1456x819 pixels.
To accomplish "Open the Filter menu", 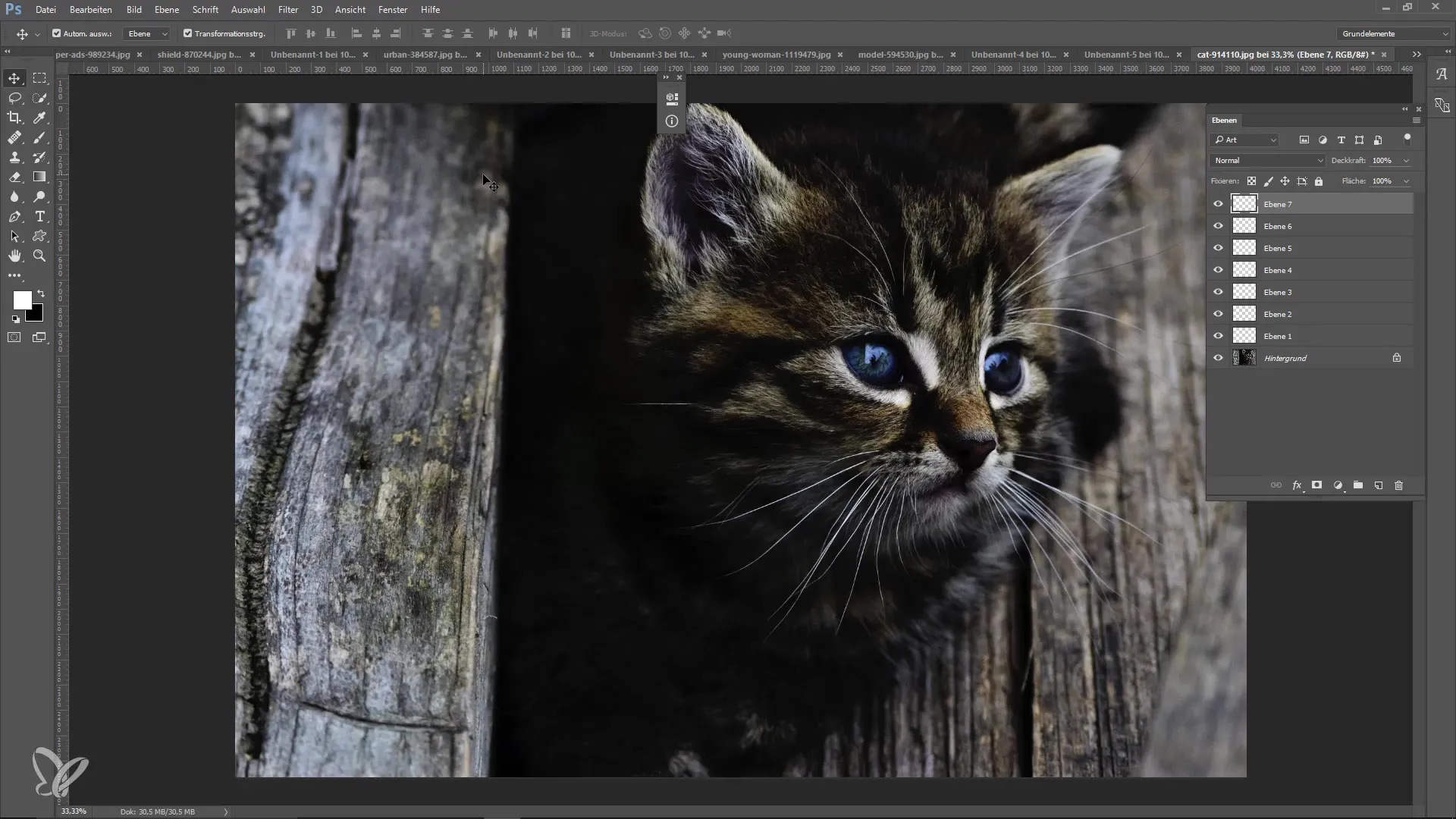I will [x=288, y=10].
